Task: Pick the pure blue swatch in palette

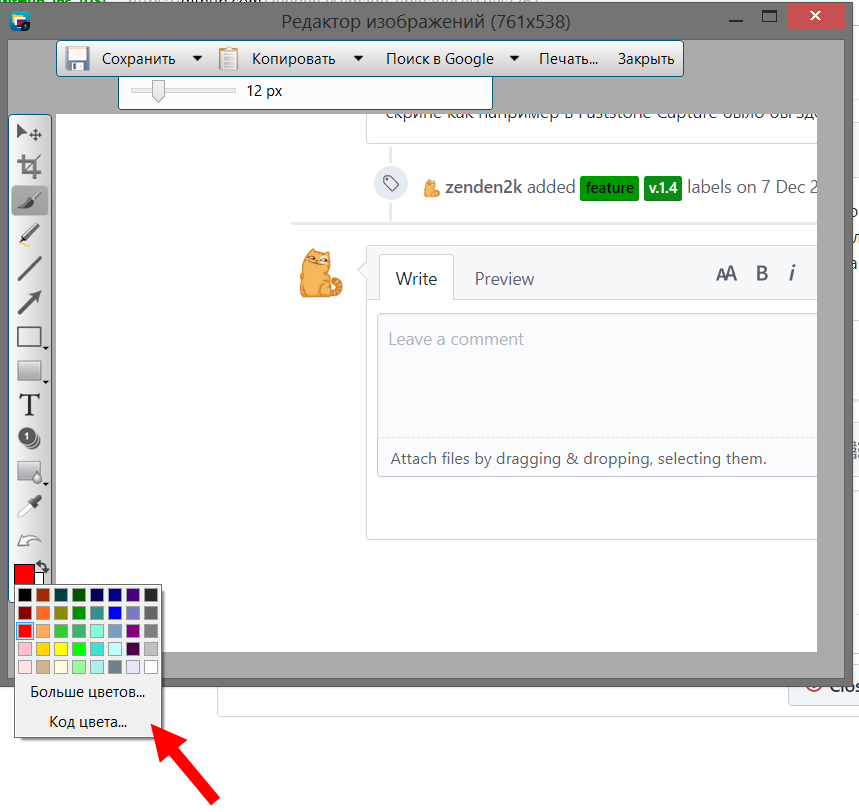Action: point(115,613)
